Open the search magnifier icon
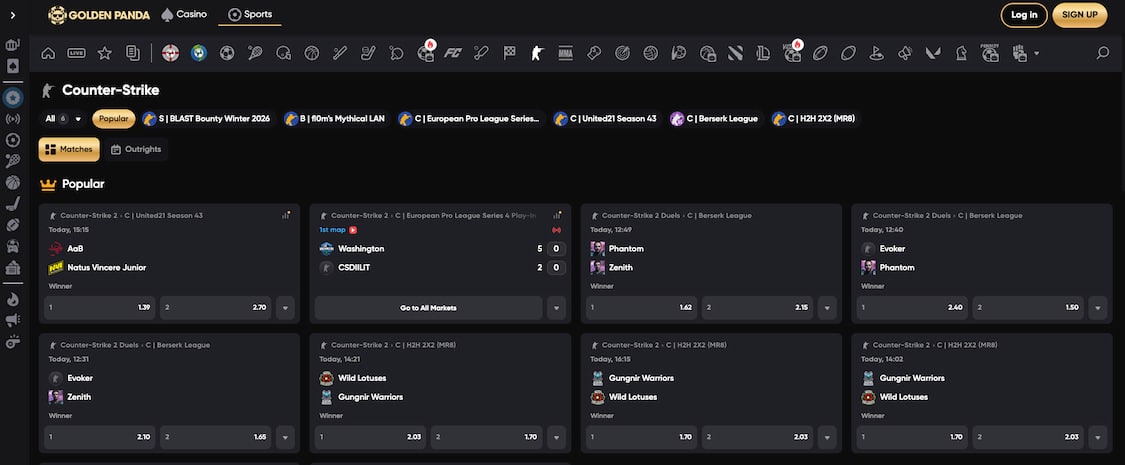Viewport: 1125px width, 465px height. 1103,53
